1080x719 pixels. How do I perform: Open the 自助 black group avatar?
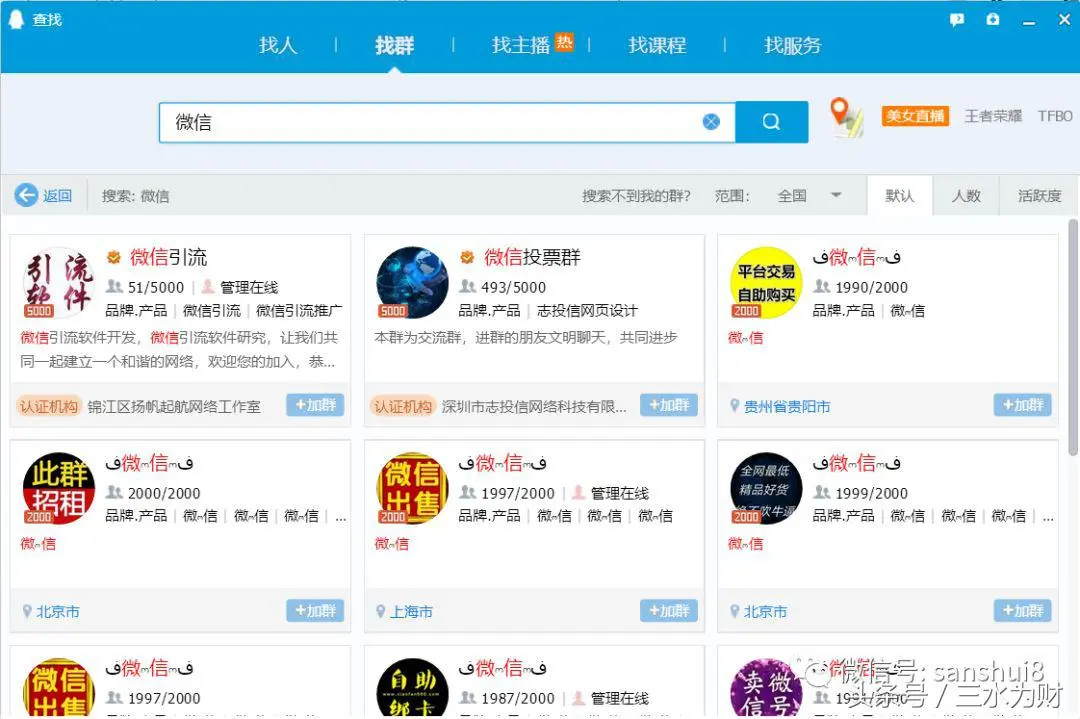click(x=413, y=687)
